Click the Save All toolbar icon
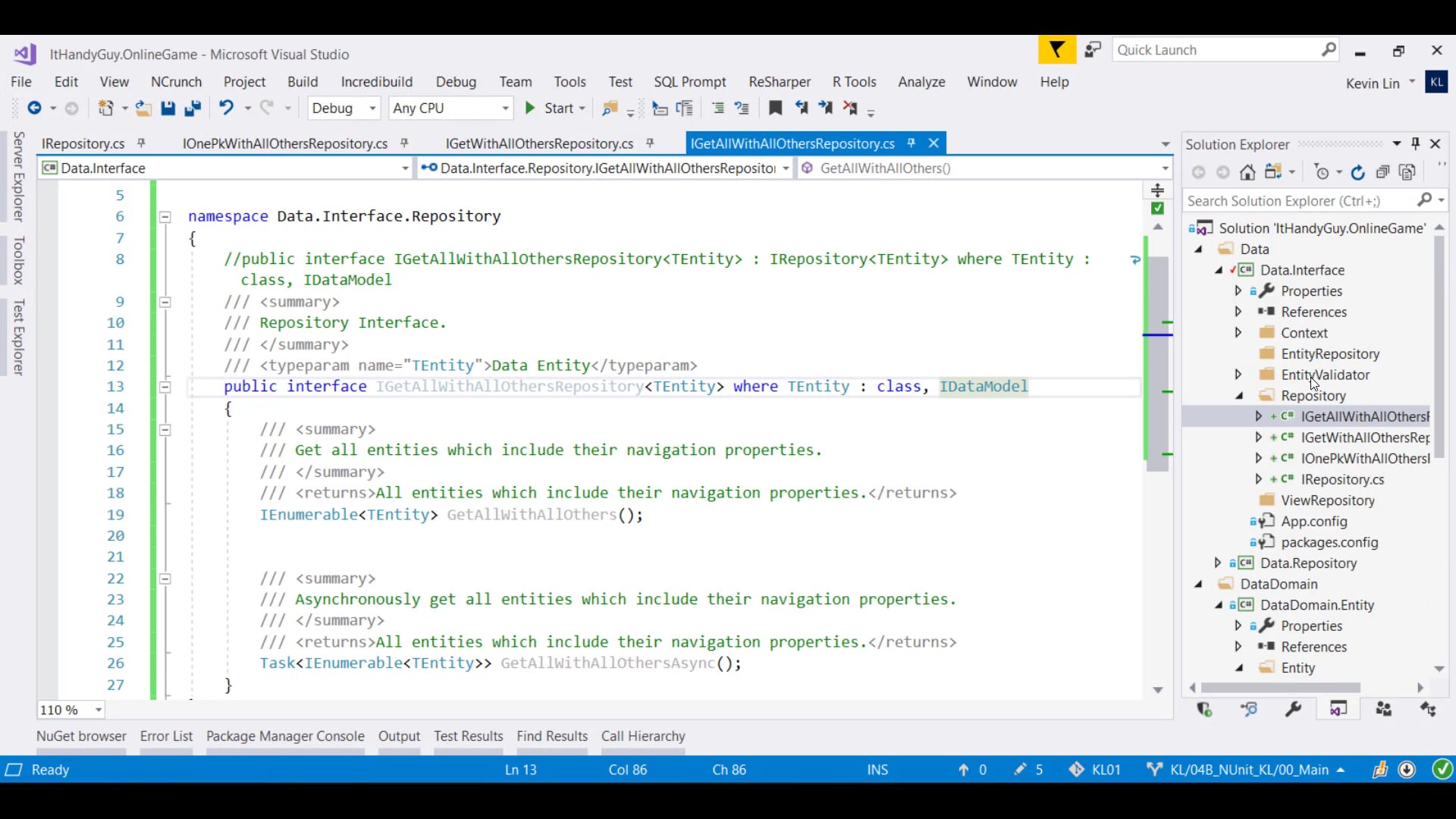This screenshot has width=1456, height=819. 193,108
